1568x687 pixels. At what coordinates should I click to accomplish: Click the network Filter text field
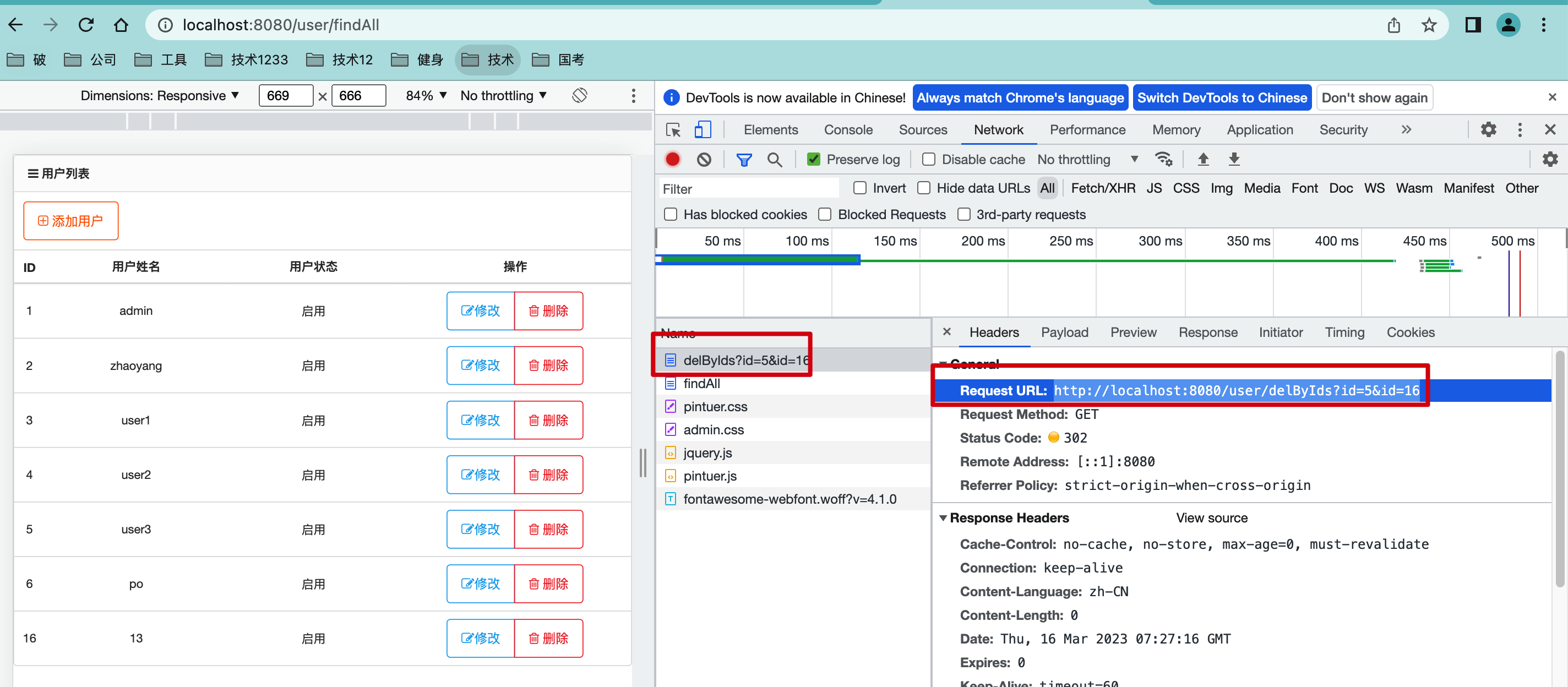tap(749, 189)
